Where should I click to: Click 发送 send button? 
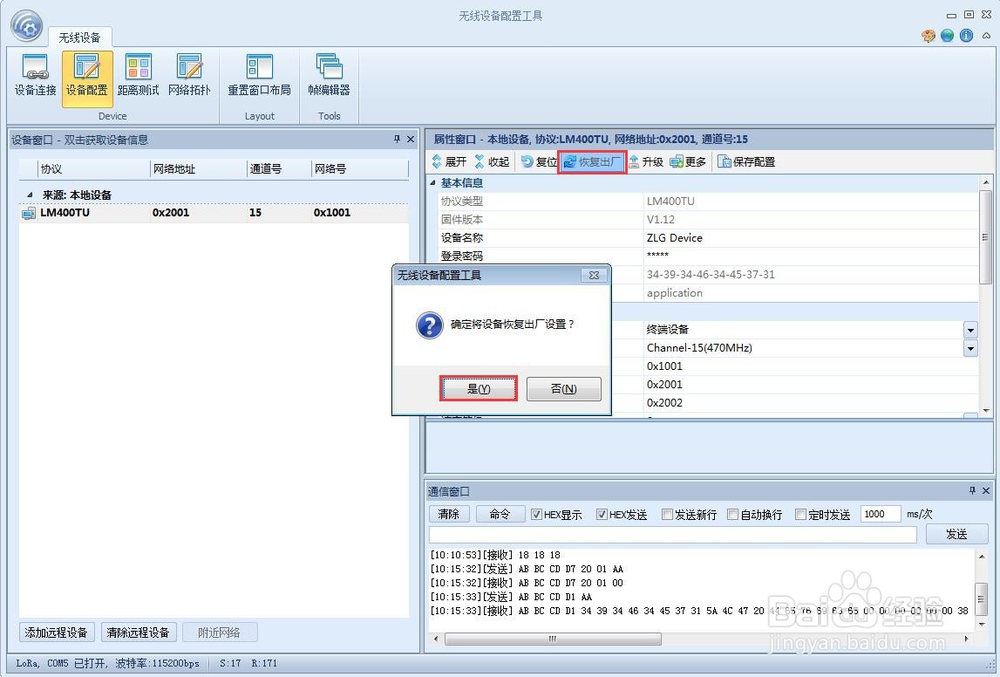(x=957, y=534)
